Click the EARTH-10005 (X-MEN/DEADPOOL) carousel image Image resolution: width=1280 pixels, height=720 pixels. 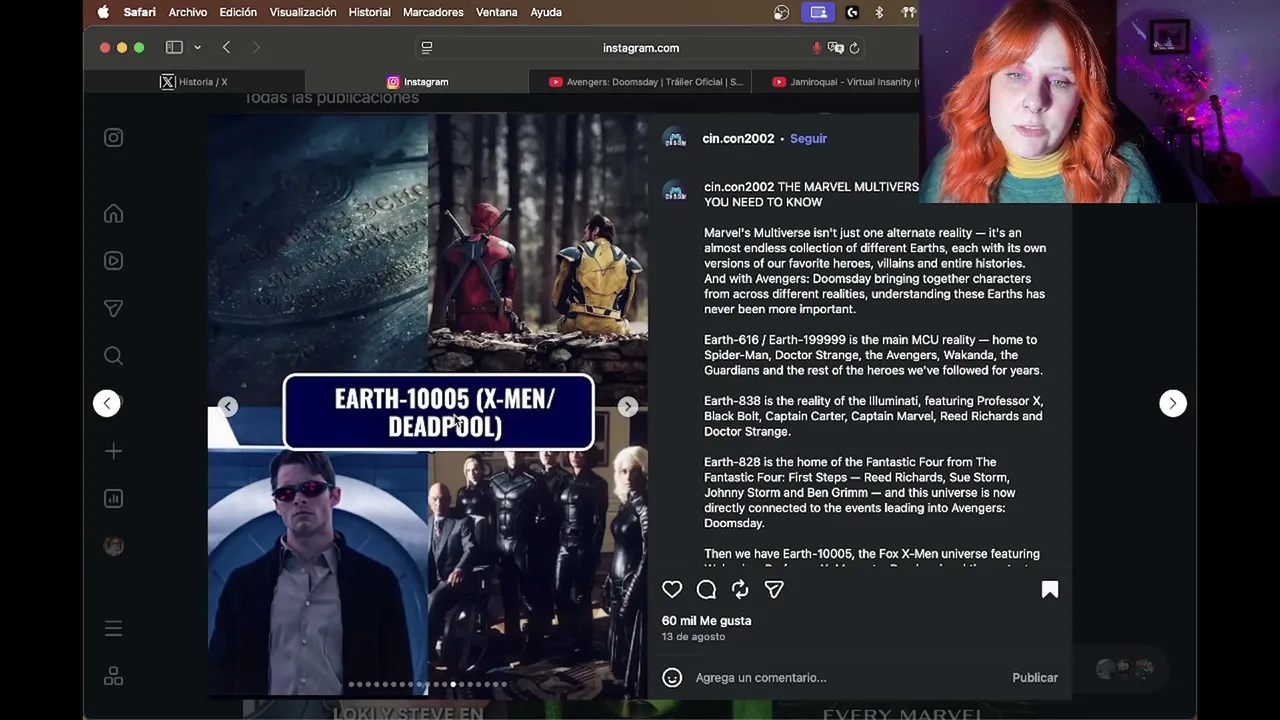(x=428, y=405)
